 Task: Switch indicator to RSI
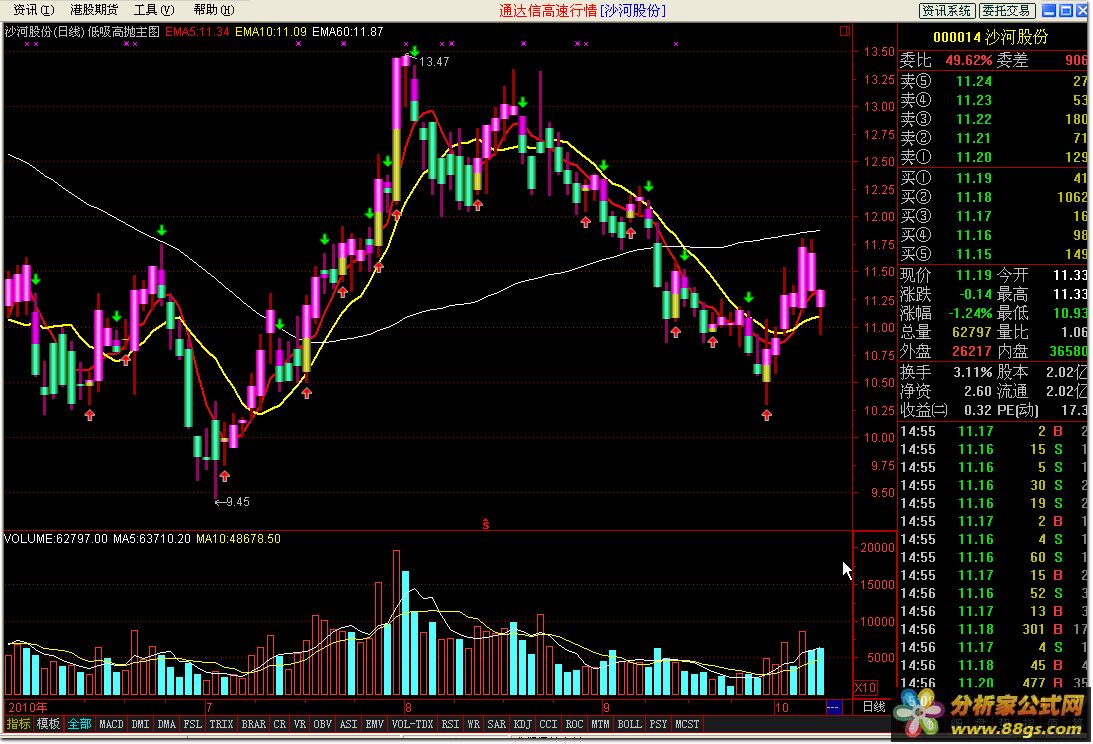tap(450, 724)
